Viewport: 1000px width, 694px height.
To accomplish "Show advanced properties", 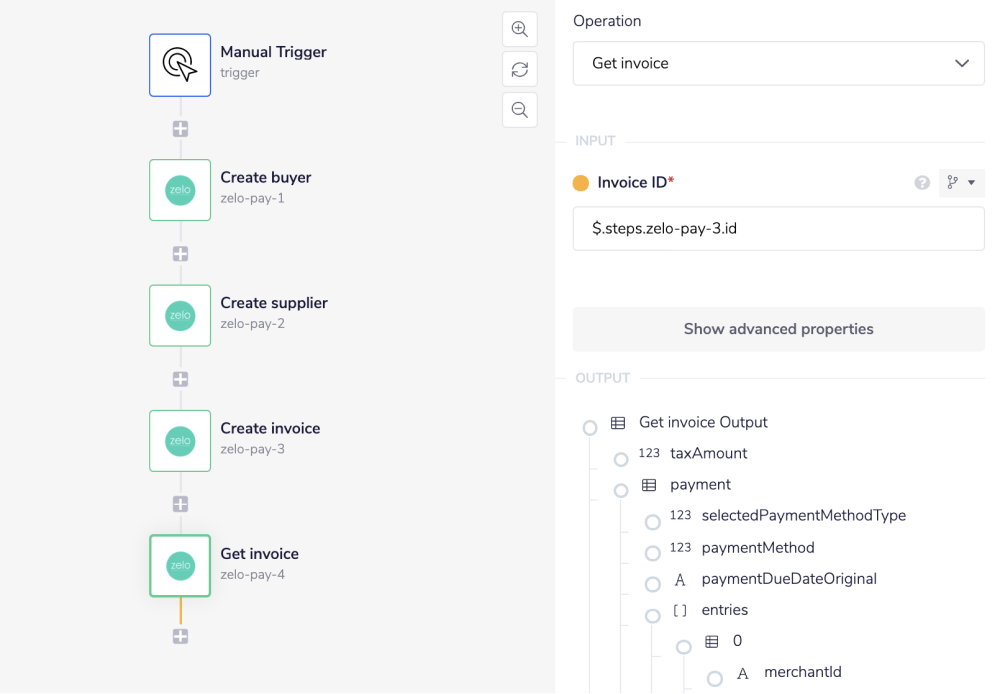I will point(778,329).
